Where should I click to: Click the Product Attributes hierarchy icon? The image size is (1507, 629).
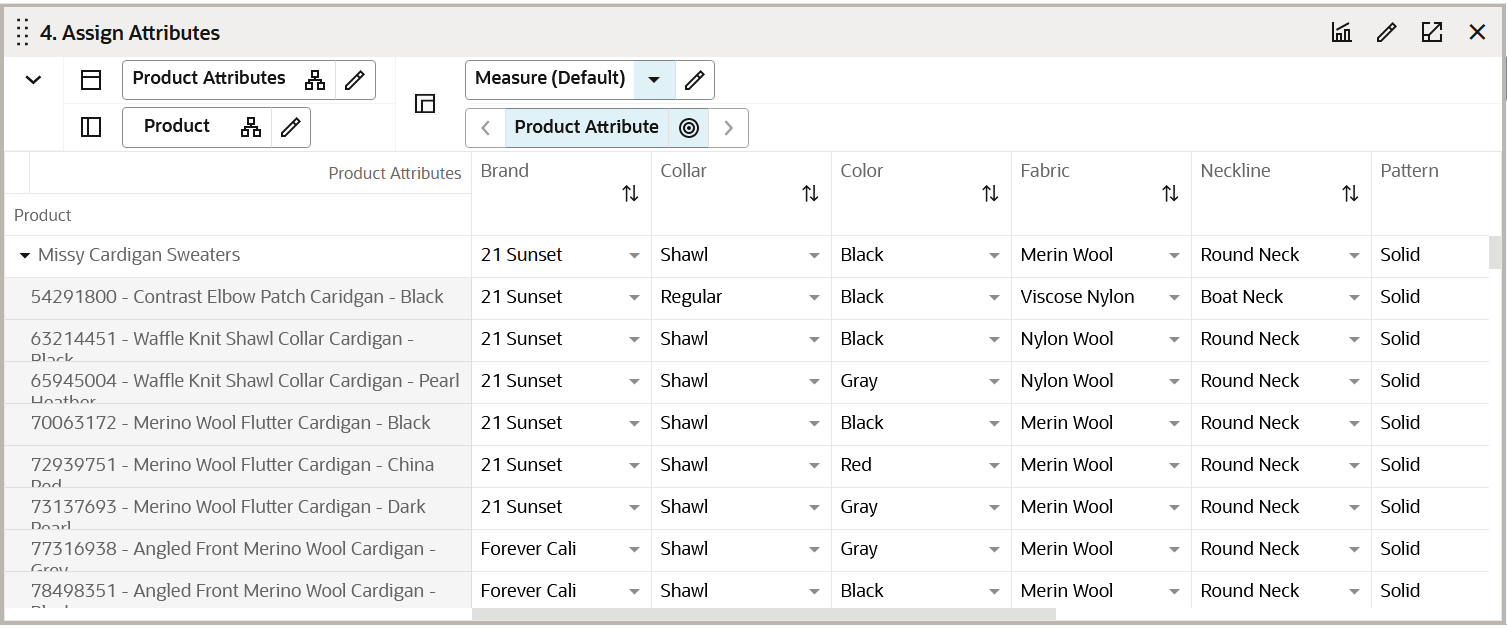point(315,80)
